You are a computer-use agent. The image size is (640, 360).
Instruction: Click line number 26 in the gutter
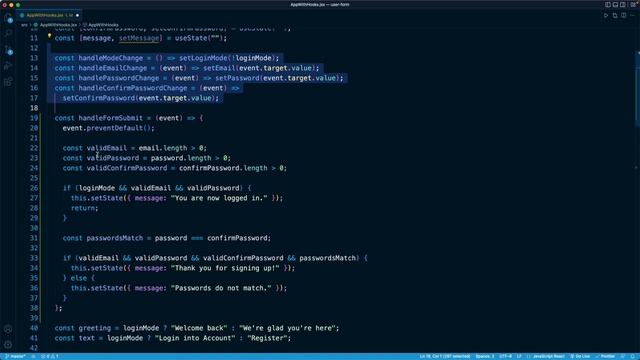[x=34, y=188]
